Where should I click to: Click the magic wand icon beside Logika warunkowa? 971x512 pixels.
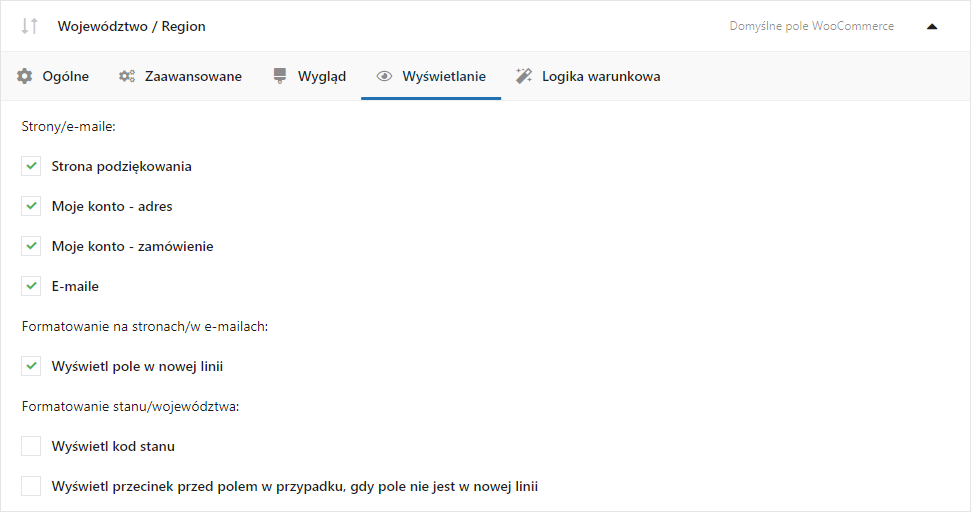tap(524, 76)
